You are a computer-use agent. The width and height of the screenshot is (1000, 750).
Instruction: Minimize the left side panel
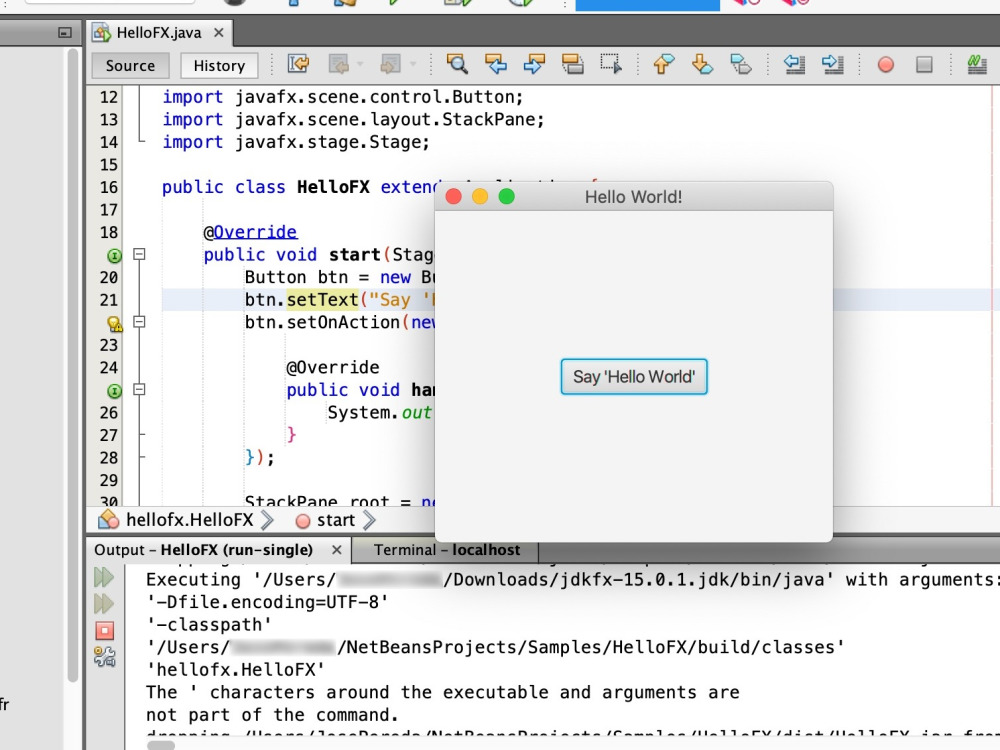tap(64, 32)
